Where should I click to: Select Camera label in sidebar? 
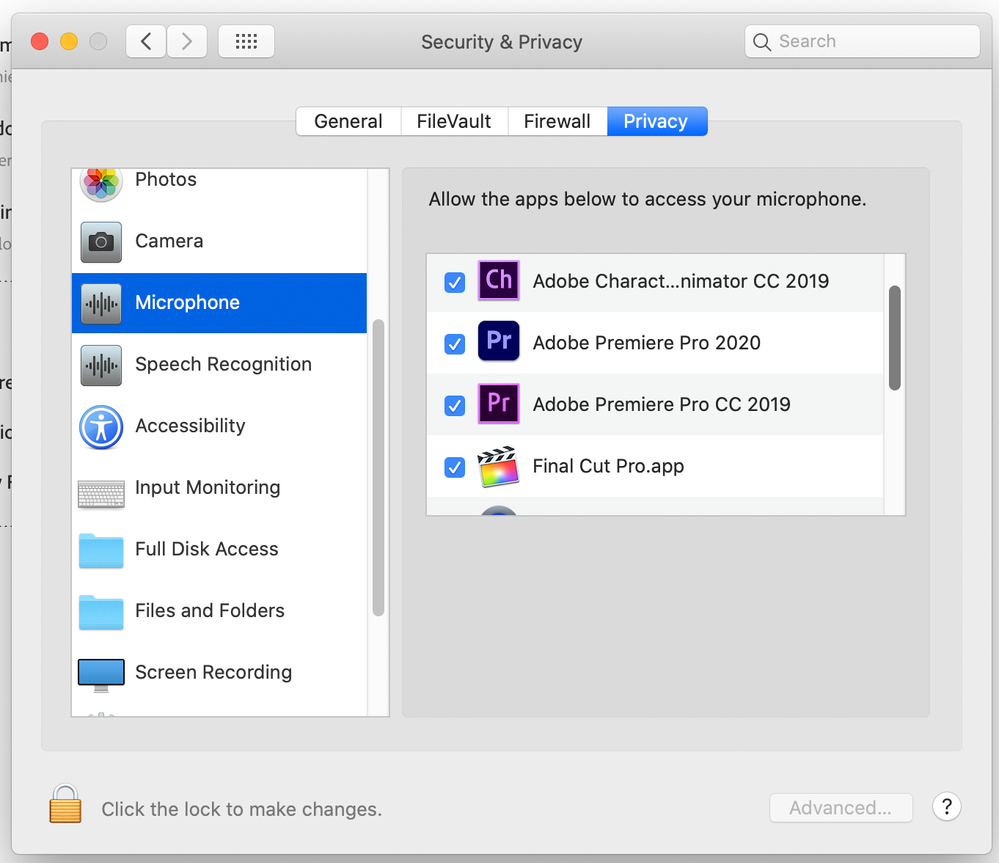[x=169, y=241]
